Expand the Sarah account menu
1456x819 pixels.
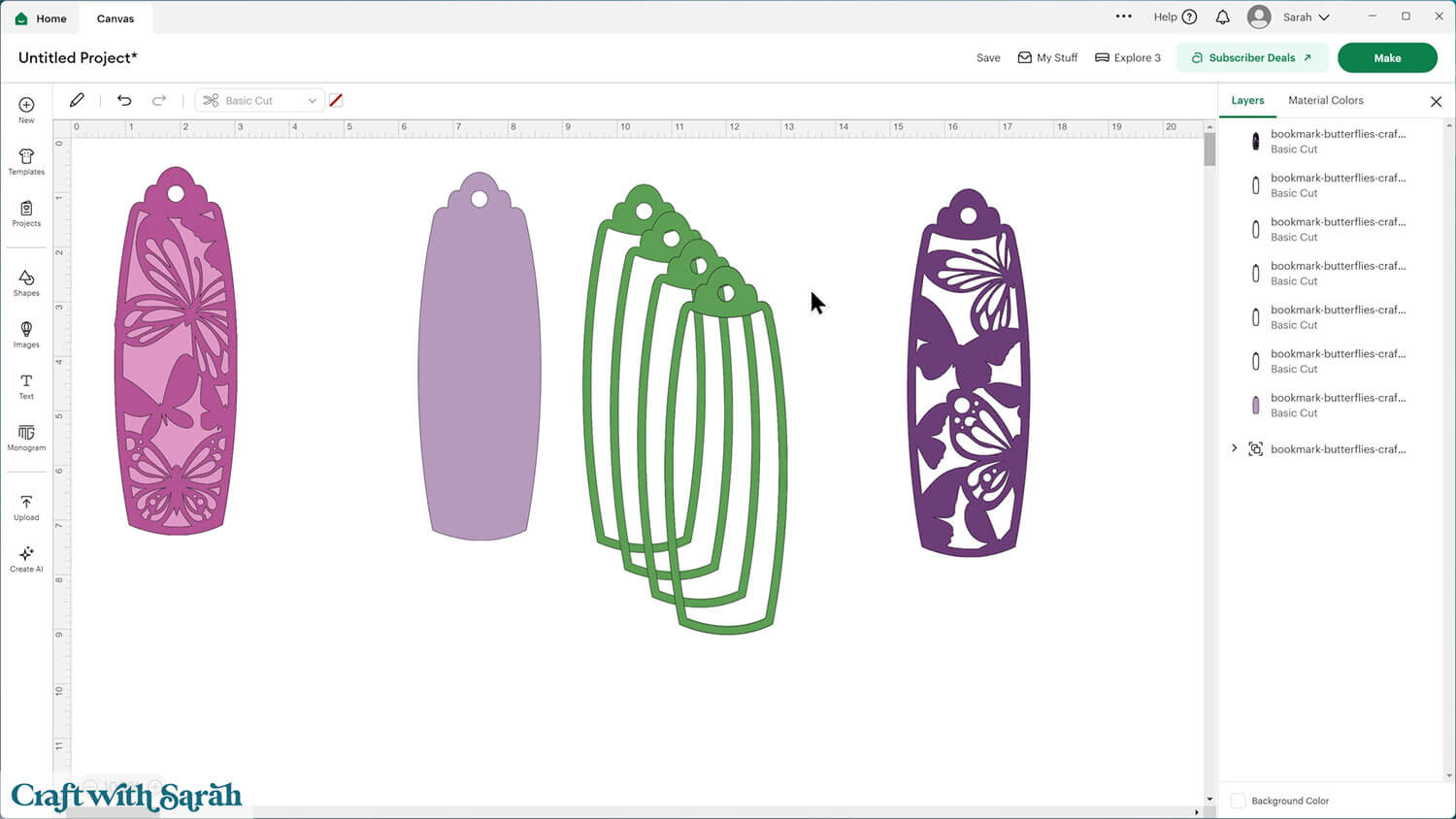(1307, 16)
